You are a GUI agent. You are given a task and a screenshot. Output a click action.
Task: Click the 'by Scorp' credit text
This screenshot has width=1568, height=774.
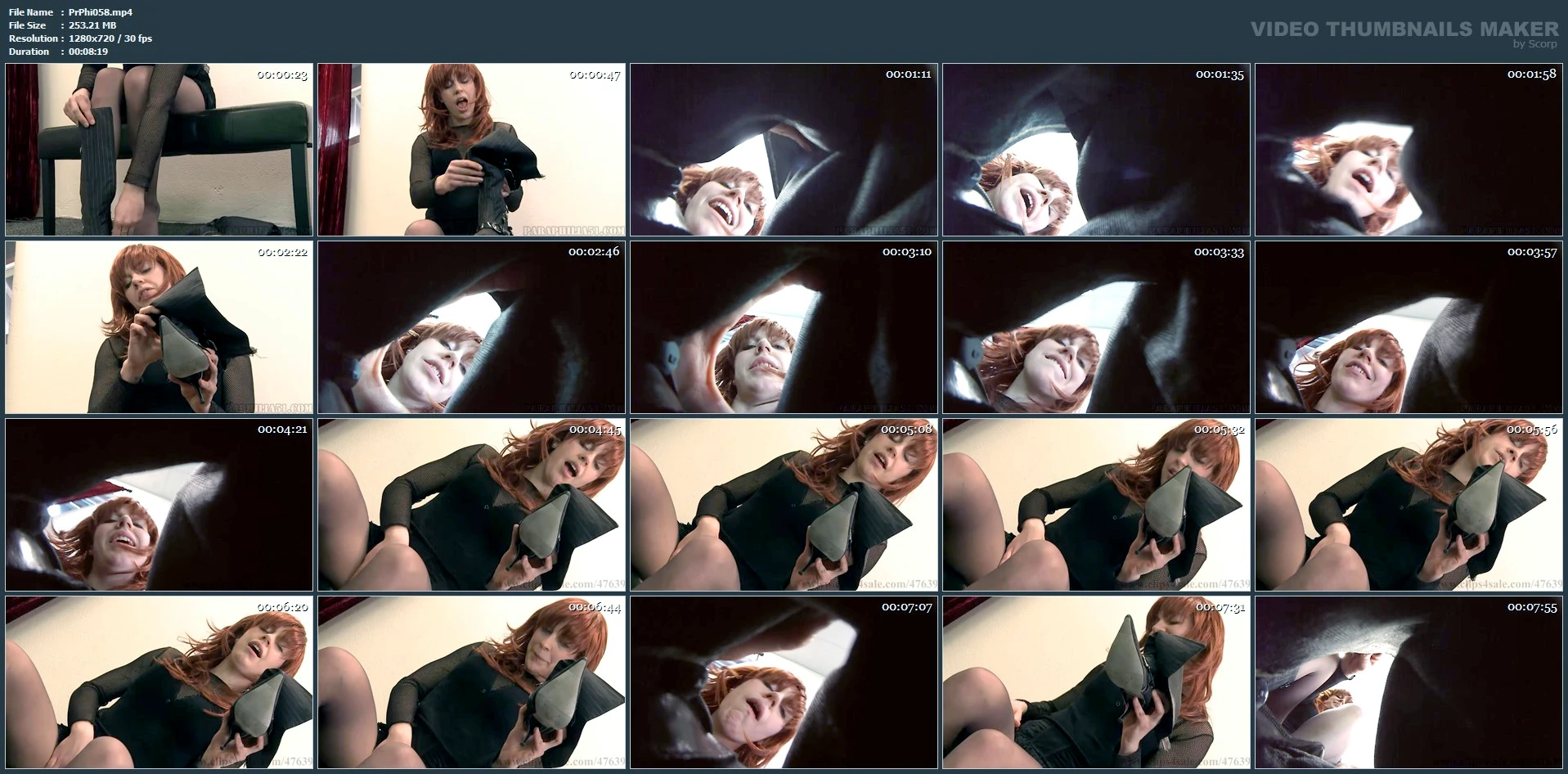coord(1535,44)
